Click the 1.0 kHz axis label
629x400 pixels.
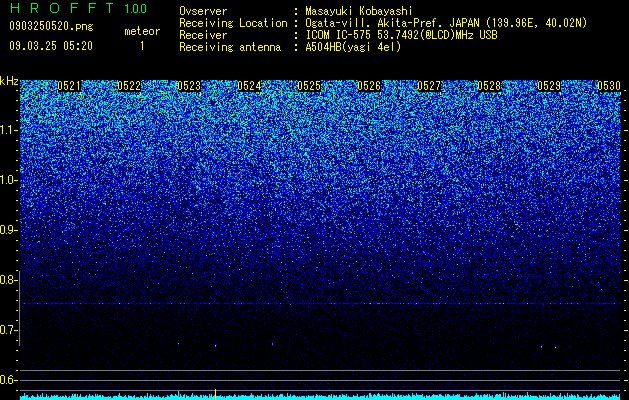coord(9,180)
